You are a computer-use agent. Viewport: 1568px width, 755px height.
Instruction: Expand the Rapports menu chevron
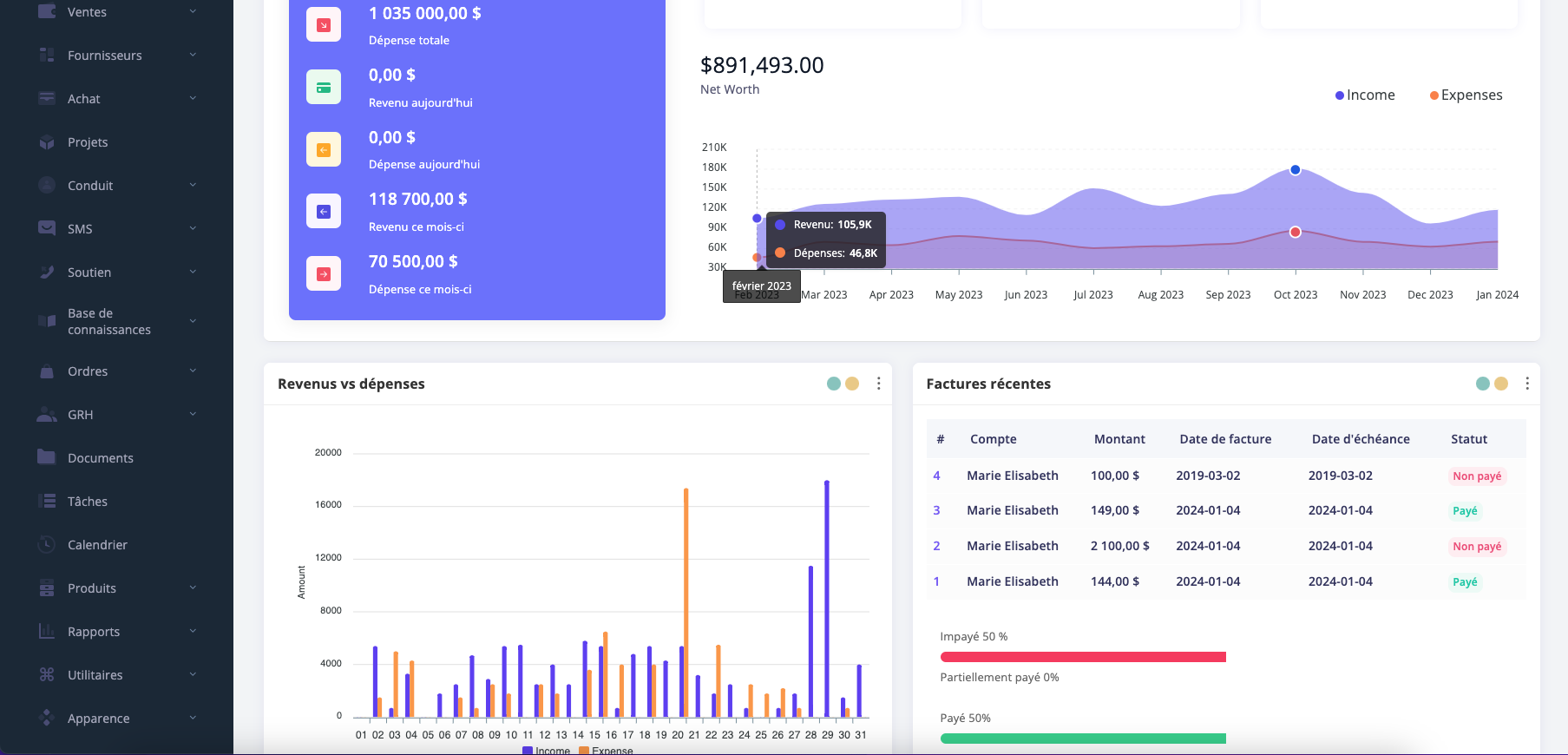click(x=193, y=631)
